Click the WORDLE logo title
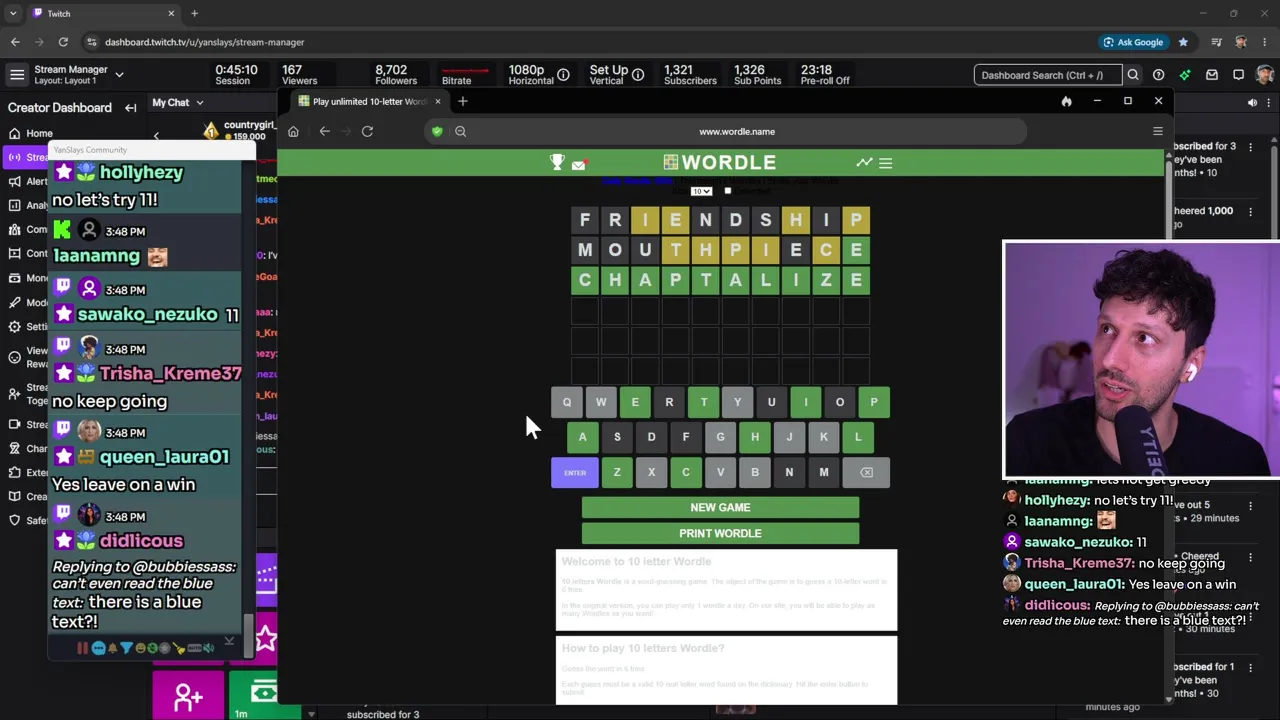Image resolution: width=1280 pixels, height=720 pixels. (x=720, y=162)
